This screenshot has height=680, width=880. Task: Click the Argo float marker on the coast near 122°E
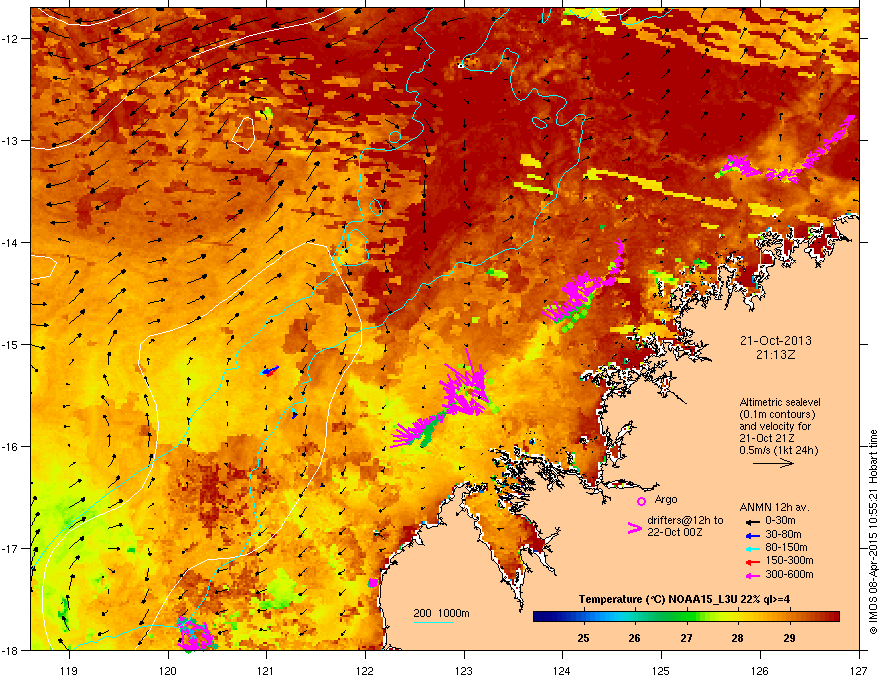point(373,583)
